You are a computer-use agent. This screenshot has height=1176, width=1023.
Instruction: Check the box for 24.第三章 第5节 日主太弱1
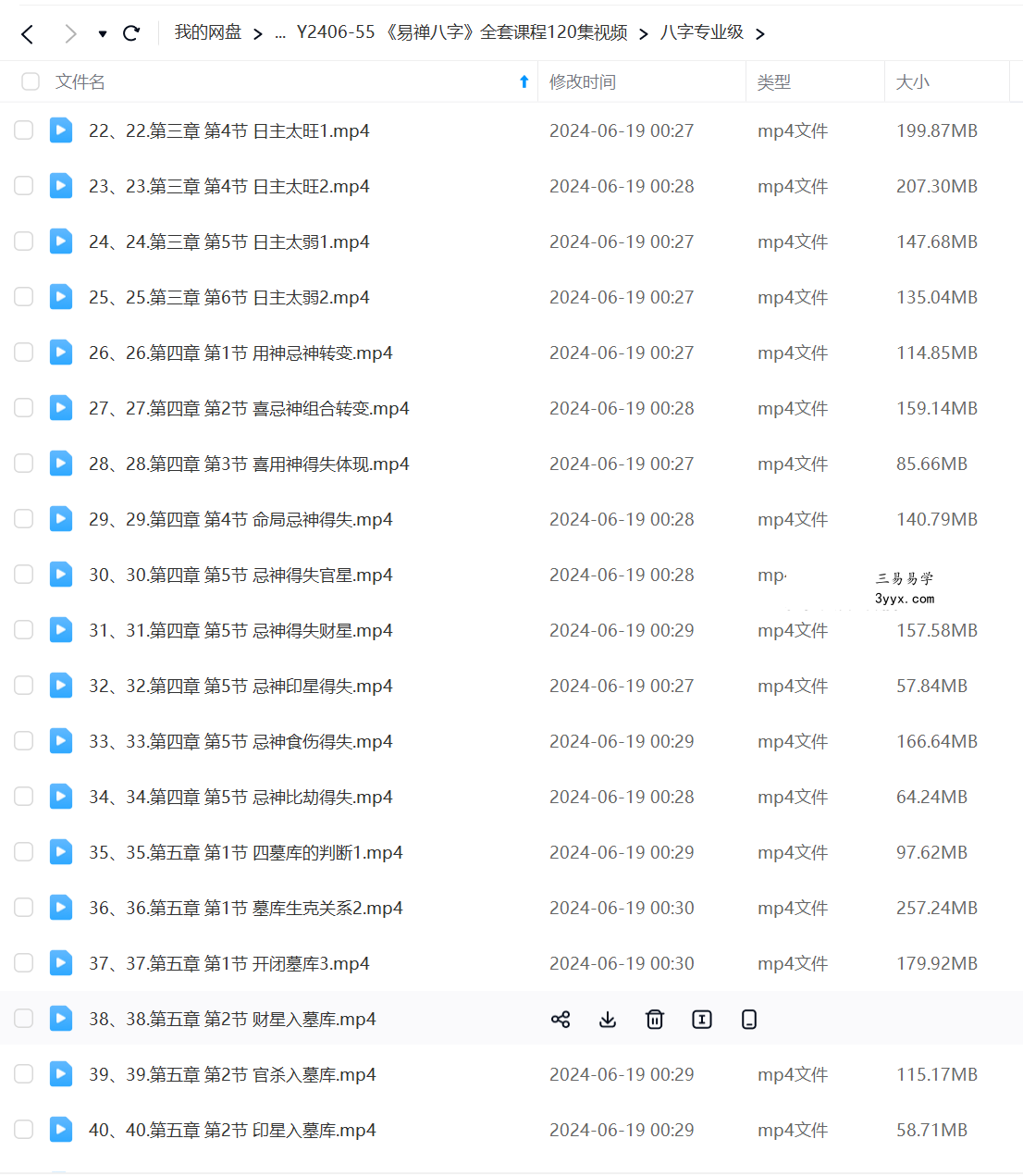pyautogui.click(x=24, y=241)
